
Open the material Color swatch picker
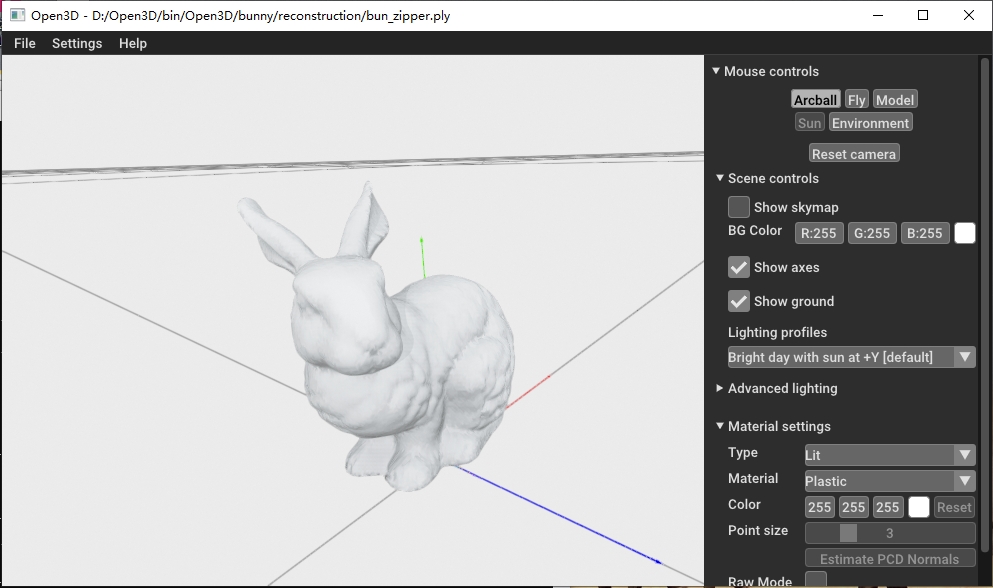point(919,507)
